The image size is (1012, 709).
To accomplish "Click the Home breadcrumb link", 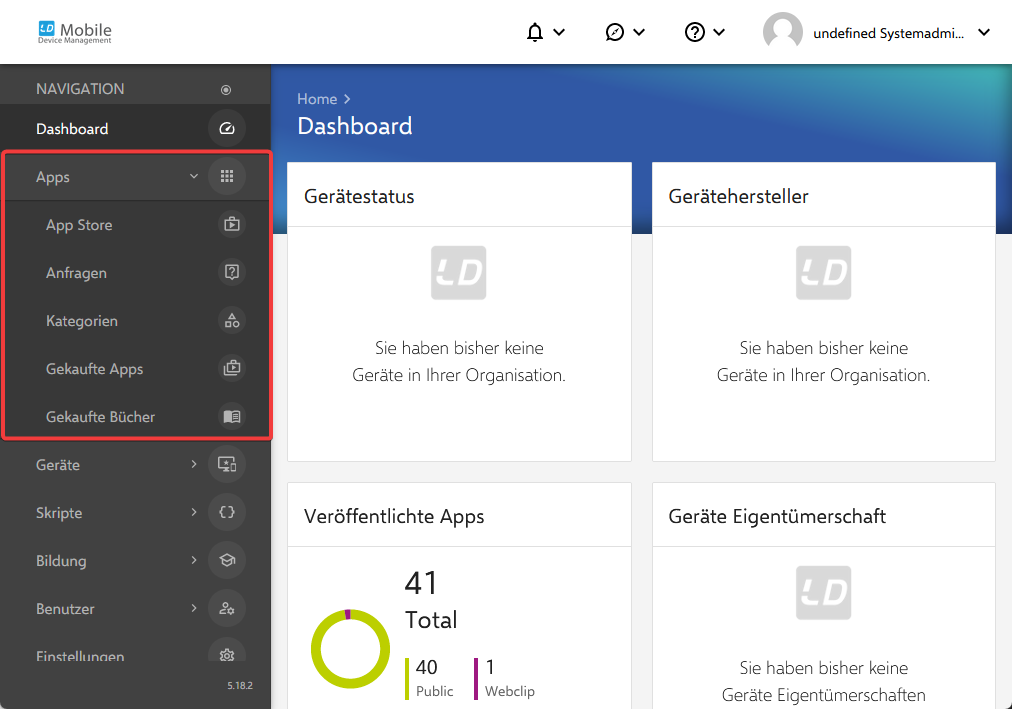I will 317,99.
